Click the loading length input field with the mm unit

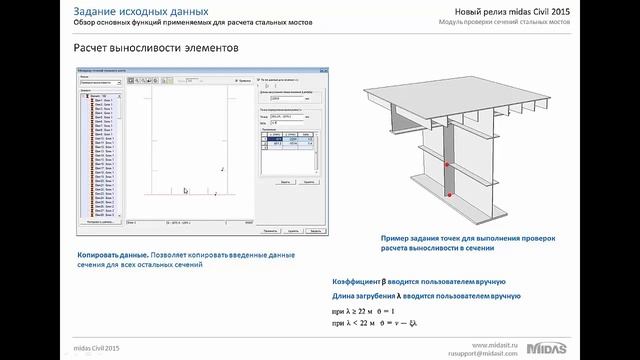[287, 98]
